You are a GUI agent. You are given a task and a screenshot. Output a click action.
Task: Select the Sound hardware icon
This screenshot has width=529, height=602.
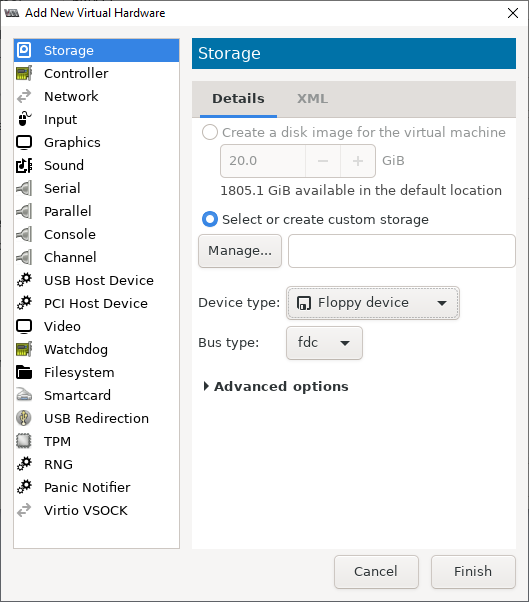coord(24,165)
